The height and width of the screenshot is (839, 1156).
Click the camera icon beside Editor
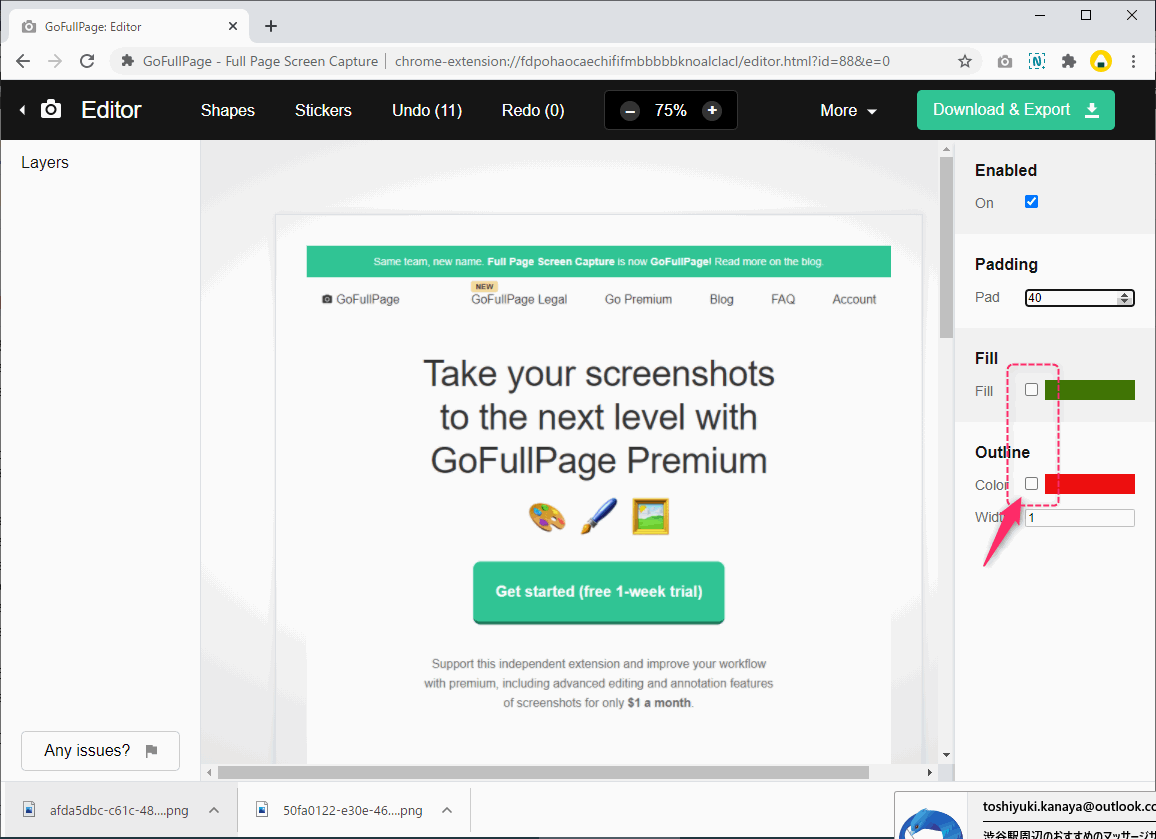[51, 110]
